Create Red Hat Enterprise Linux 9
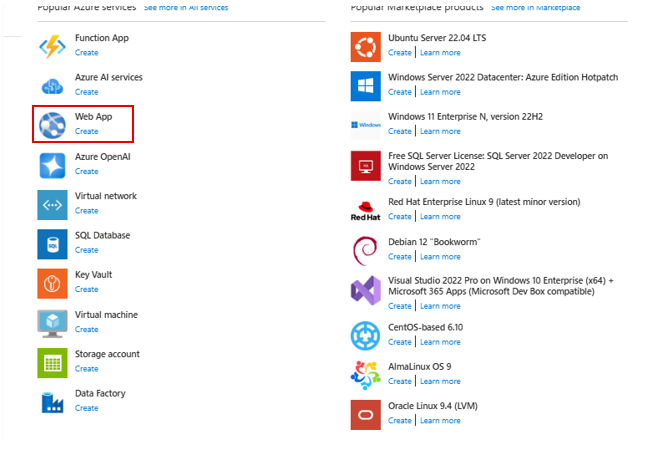This screenshot has height=450, width=647. [x=399, y=217]
